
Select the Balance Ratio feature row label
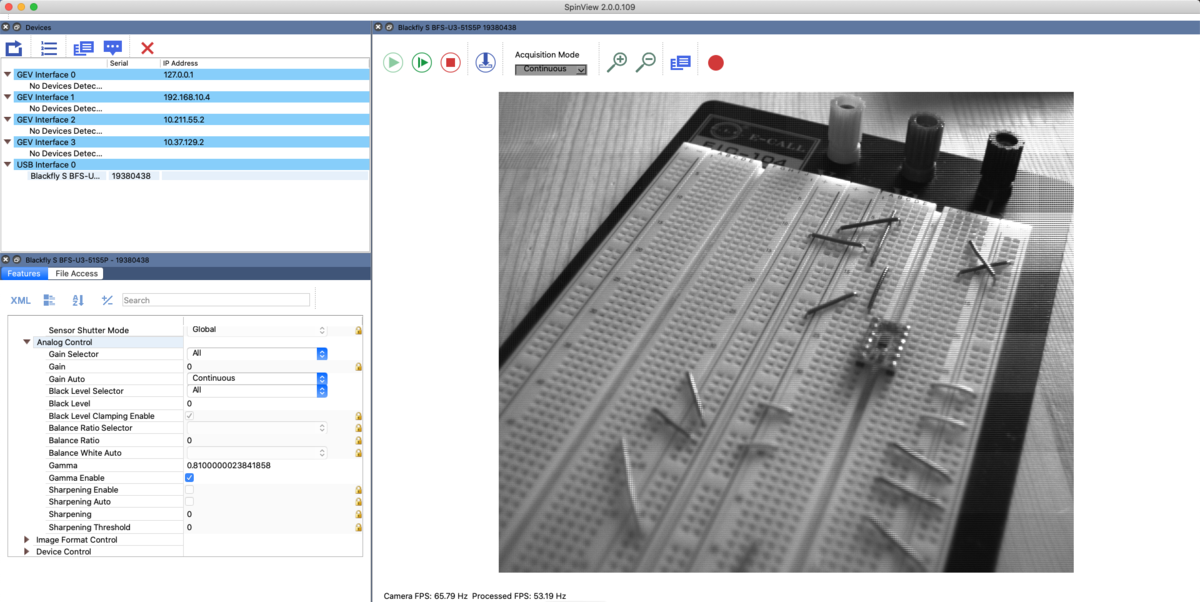pos(73,440)
